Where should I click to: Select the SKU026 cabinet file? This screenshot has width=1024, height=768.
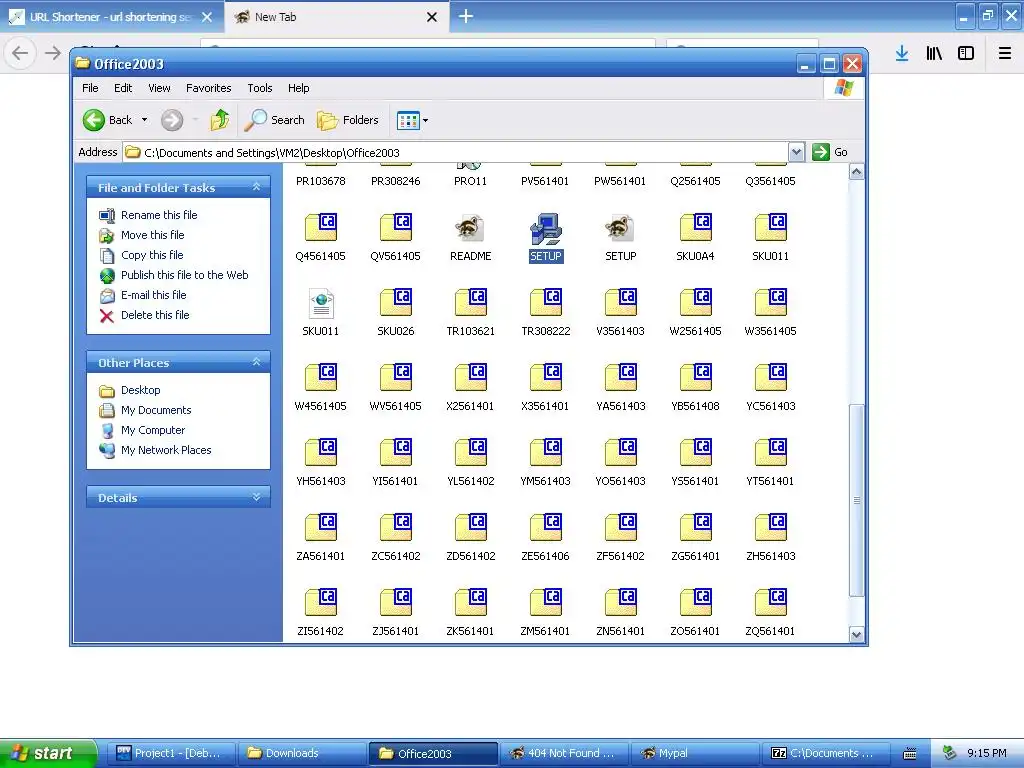[x=396, y=303]
